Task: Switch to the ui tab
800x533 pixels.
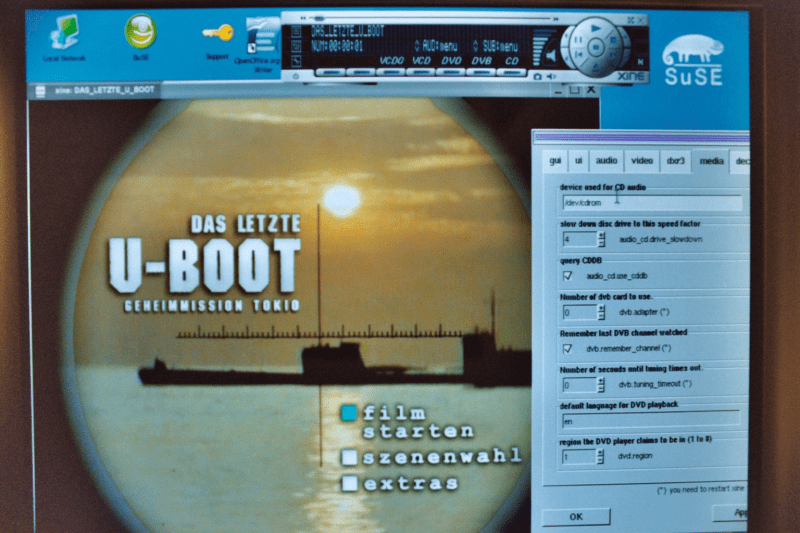Action: [x=579, y=161]
